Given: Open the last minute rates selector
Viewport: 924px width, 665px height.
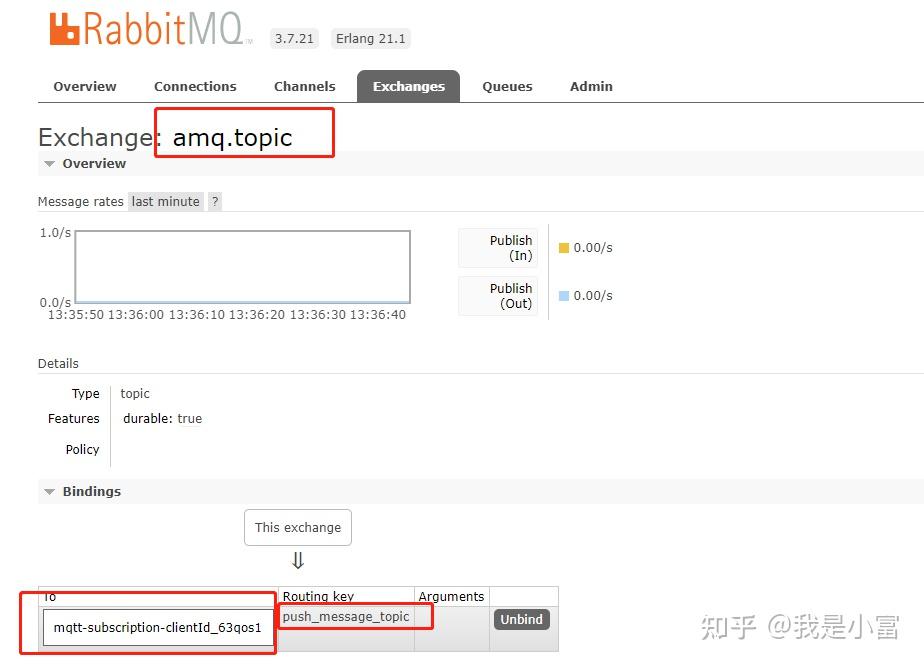Looking at the screenshot, I should coord(165,201).
